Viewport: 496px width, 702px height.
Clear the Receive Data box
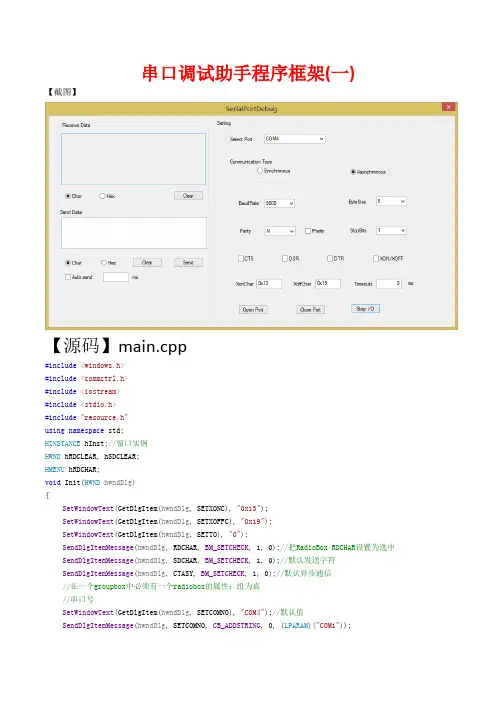(x=188, y=196)
